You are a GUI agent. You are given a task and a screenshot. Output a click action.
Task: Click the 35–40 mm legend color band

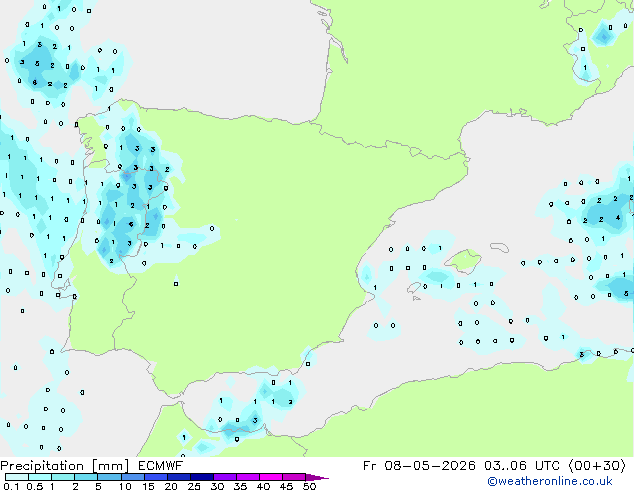pyautogui.click(x=247, y=477)
